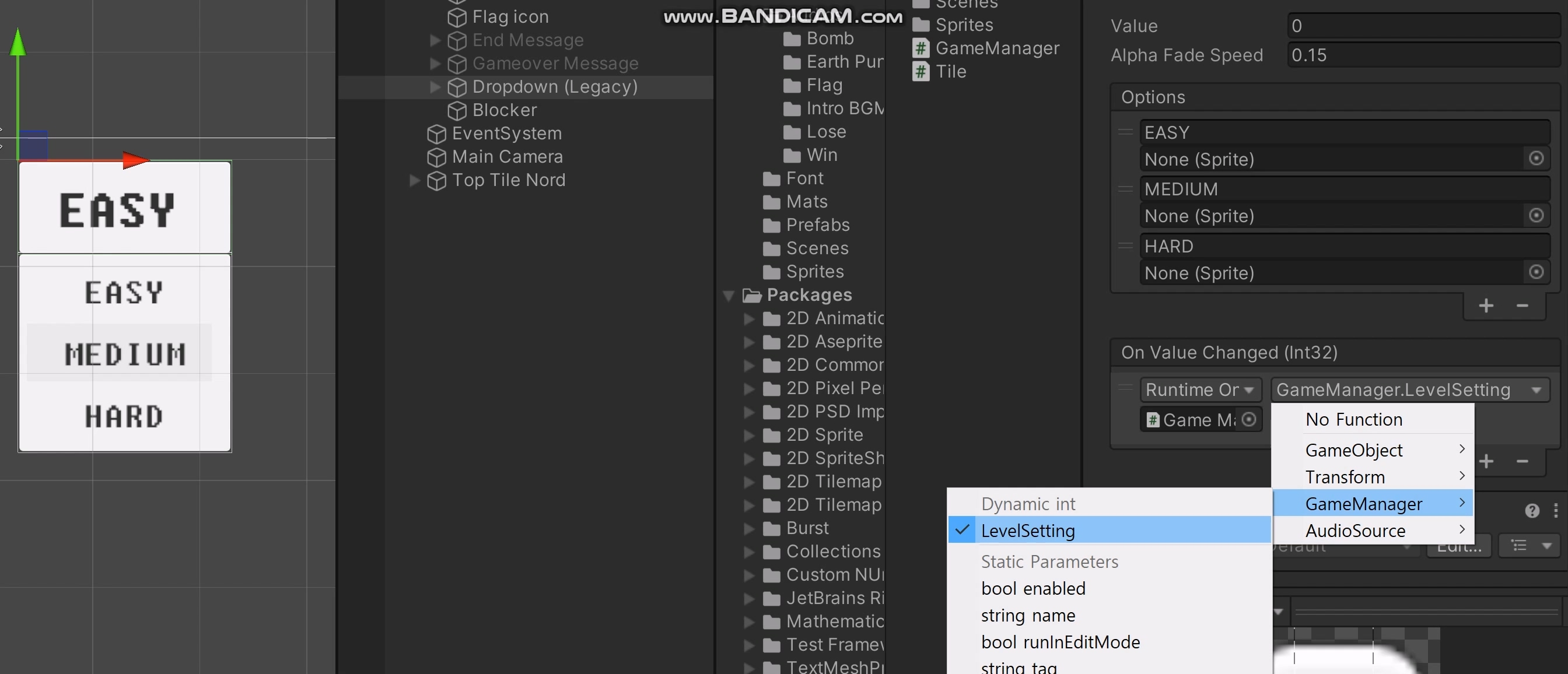
Task: Open the Runtime Only call-state dropdown
Action: point(1199,389)
